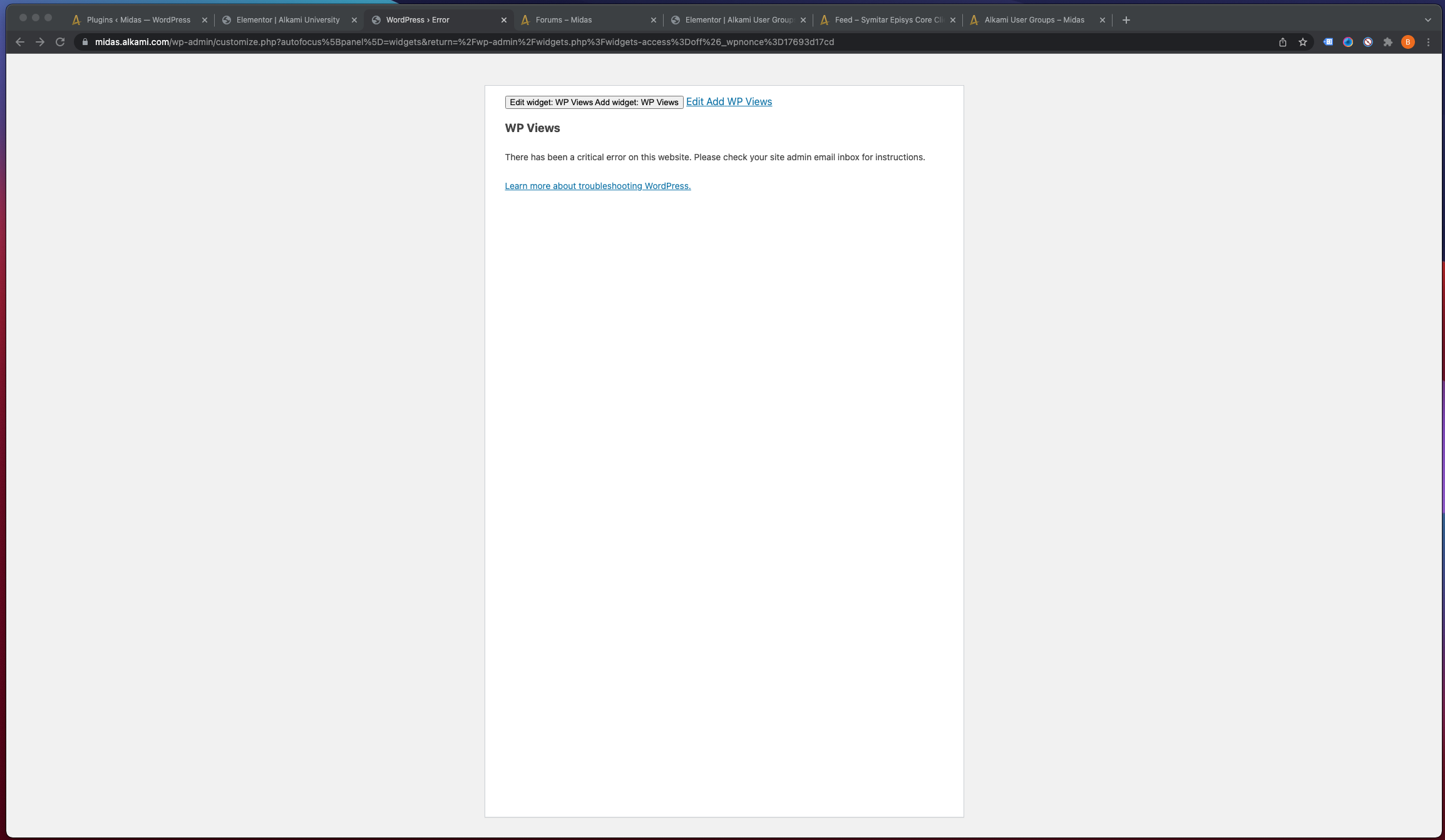
Task: Share this page via share icon
Action: (1283, 42)
